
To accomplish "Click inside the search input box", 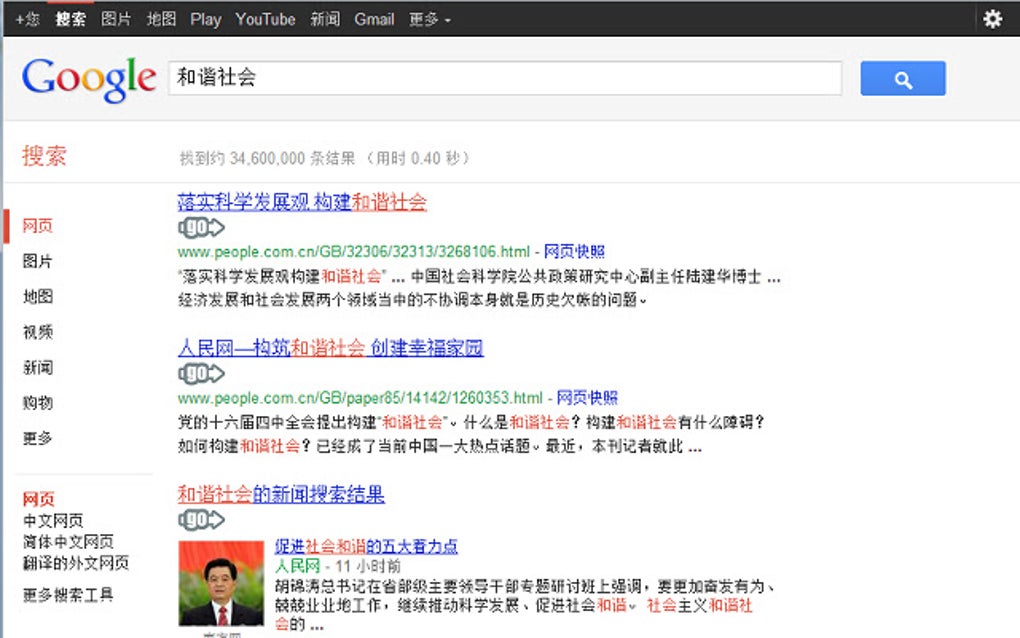I will (500, 77).
